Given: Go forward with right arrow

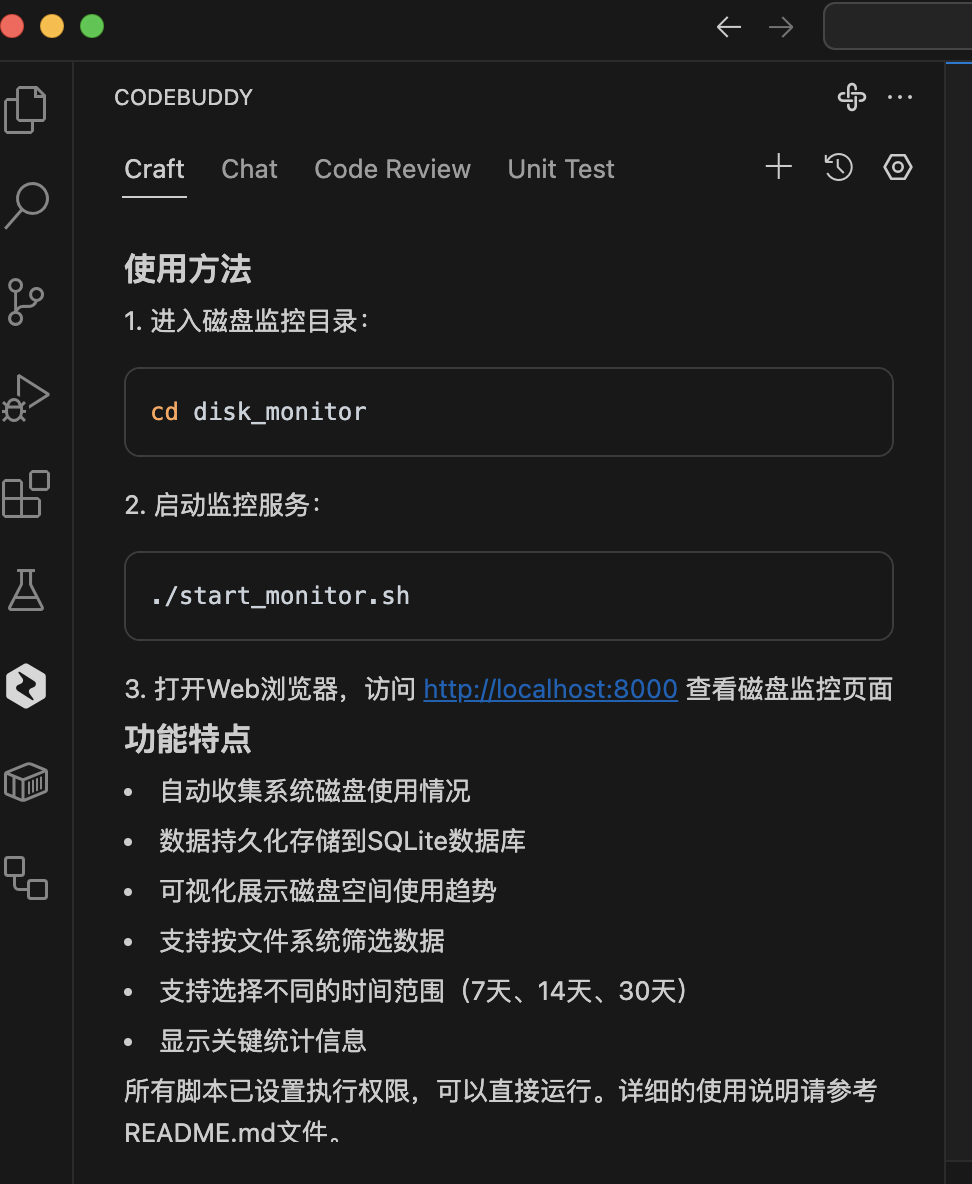Looking at the screenshot, I should (781, 27).
